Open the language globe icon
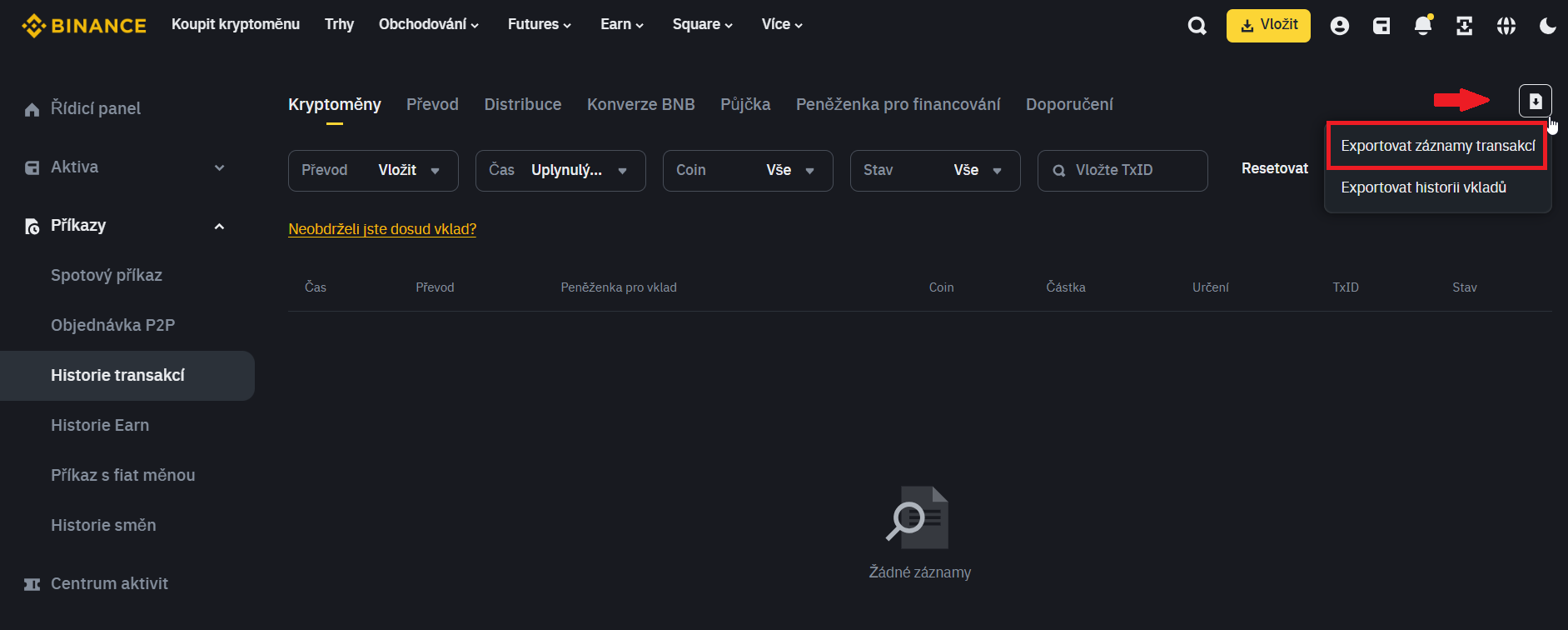1568x630 pixels. coord(1506,26)
